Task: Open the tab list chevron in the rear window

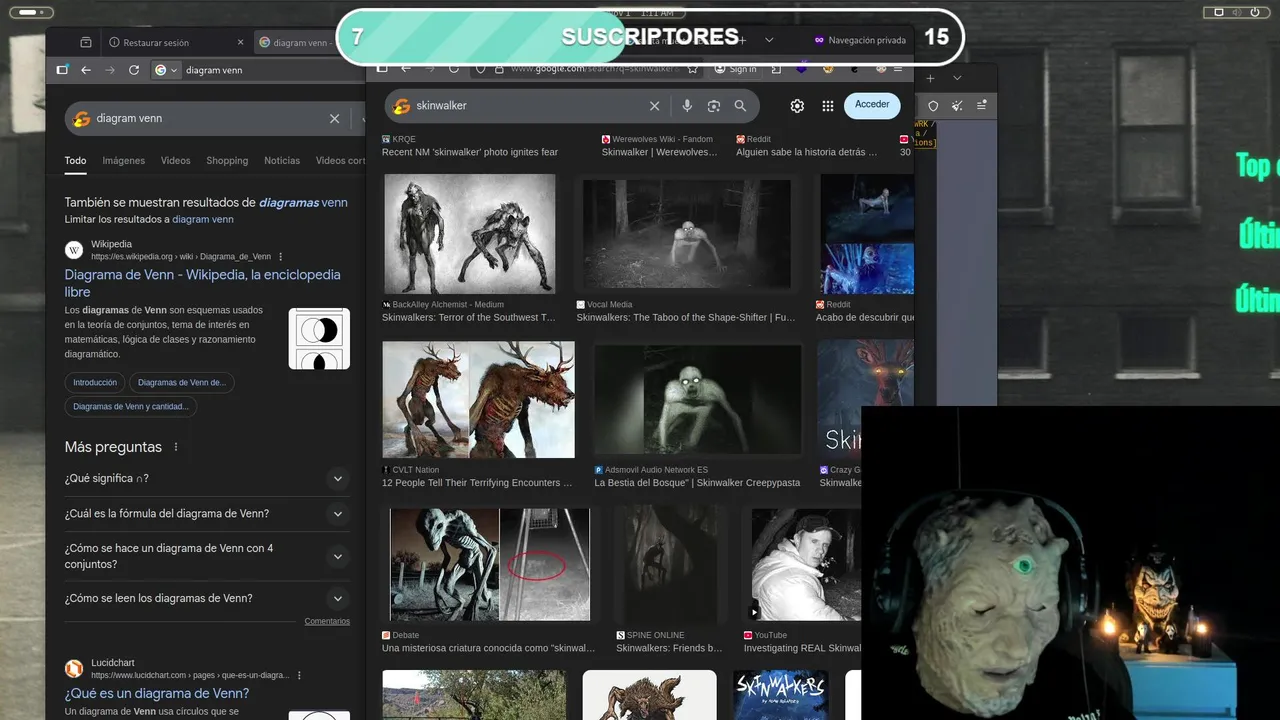Action: click(x=957, y=78)
